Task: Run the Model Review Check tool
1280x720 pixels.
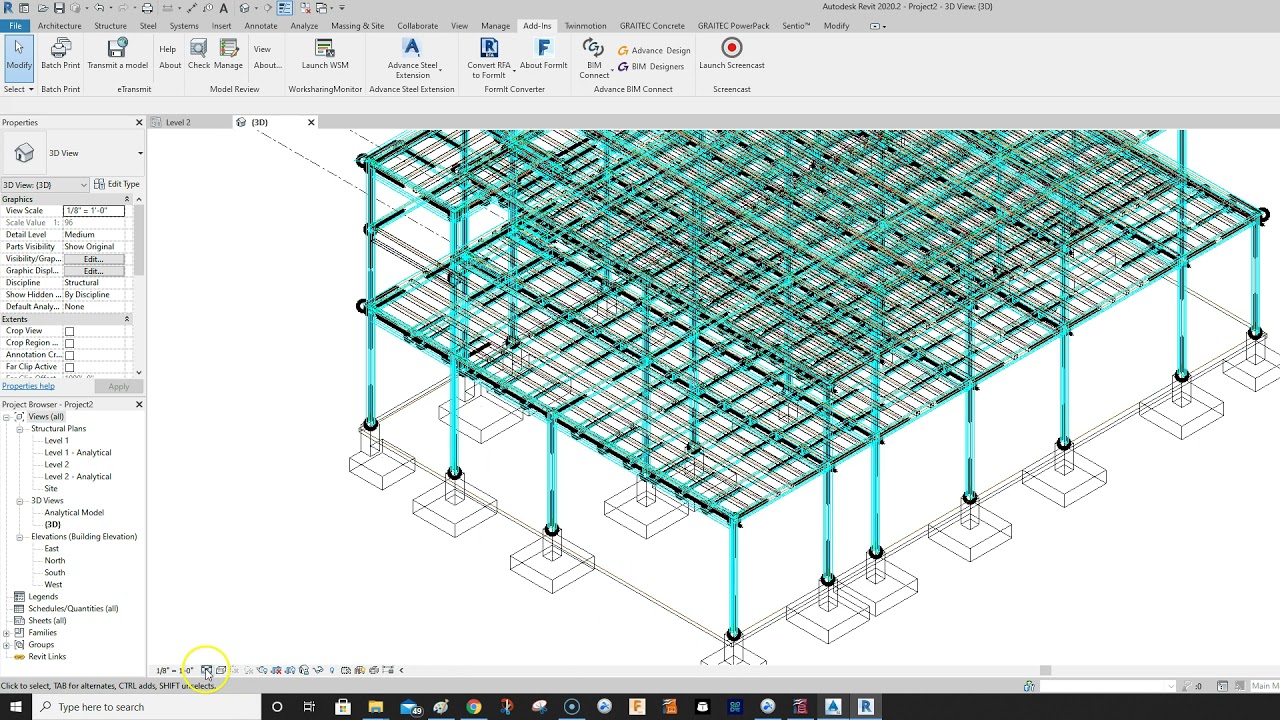Action: click(199, 54)
